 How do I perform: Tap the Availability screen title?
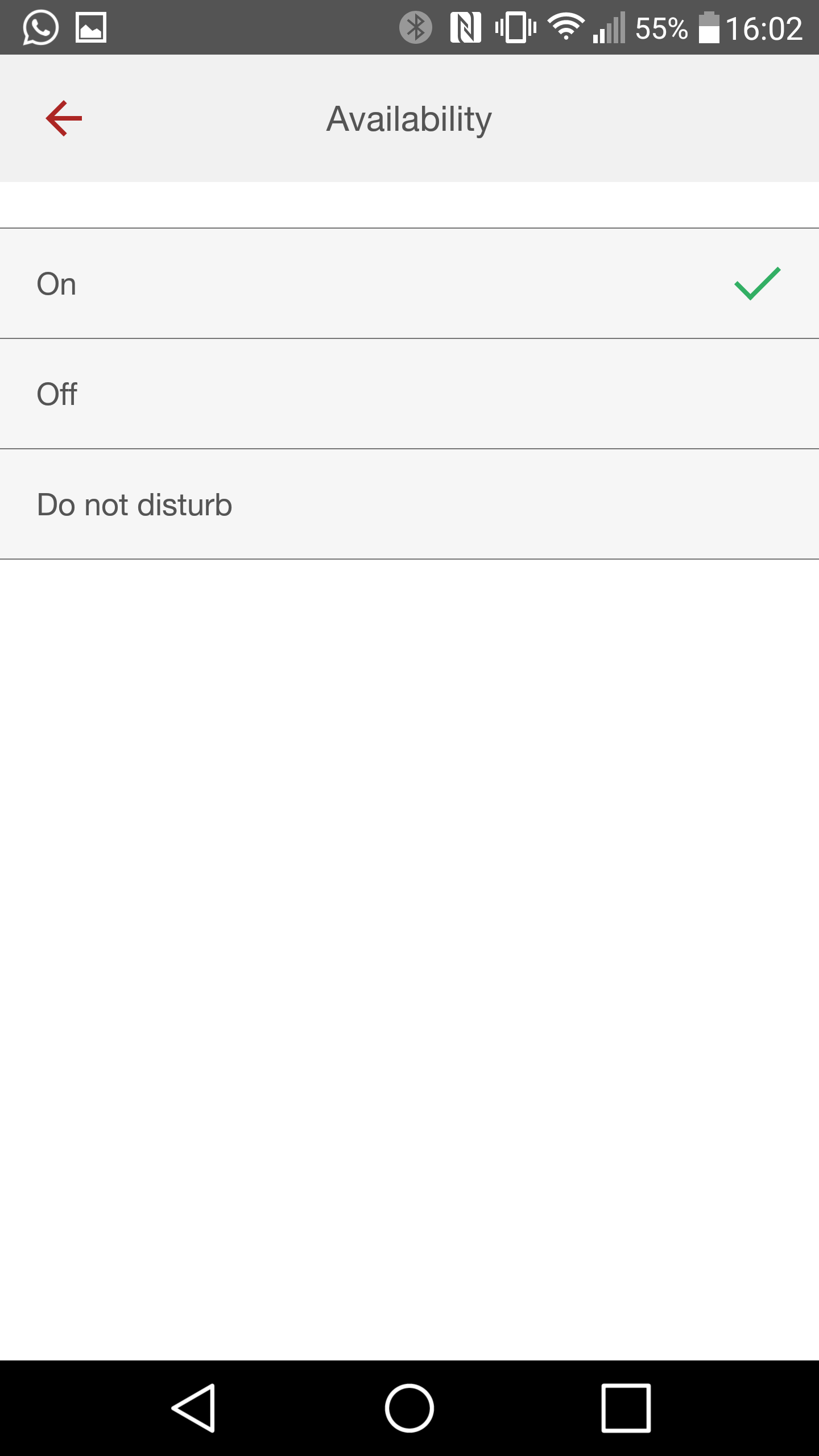(408, 119)
